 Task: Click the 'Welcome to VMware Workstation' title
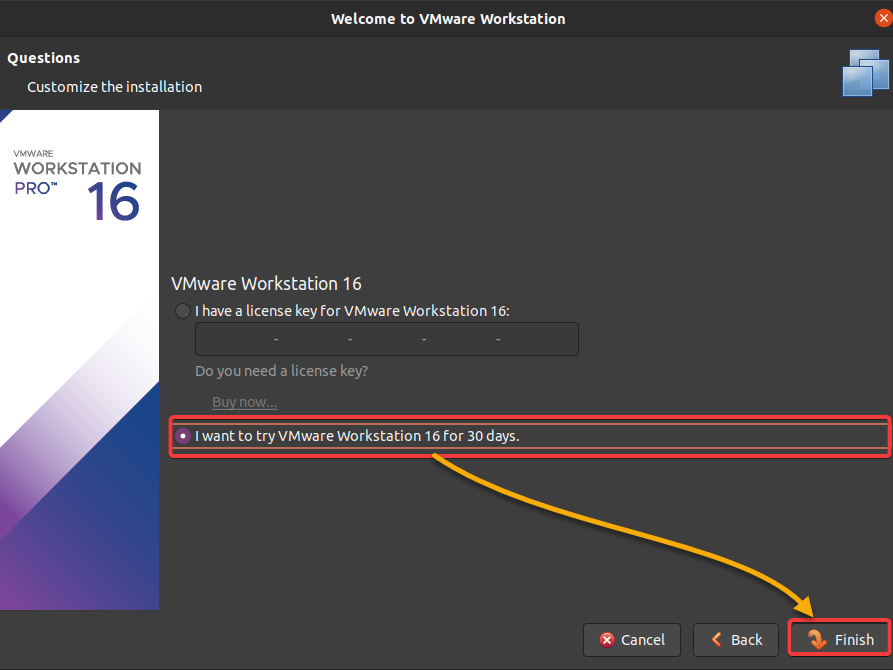(448, 19)
